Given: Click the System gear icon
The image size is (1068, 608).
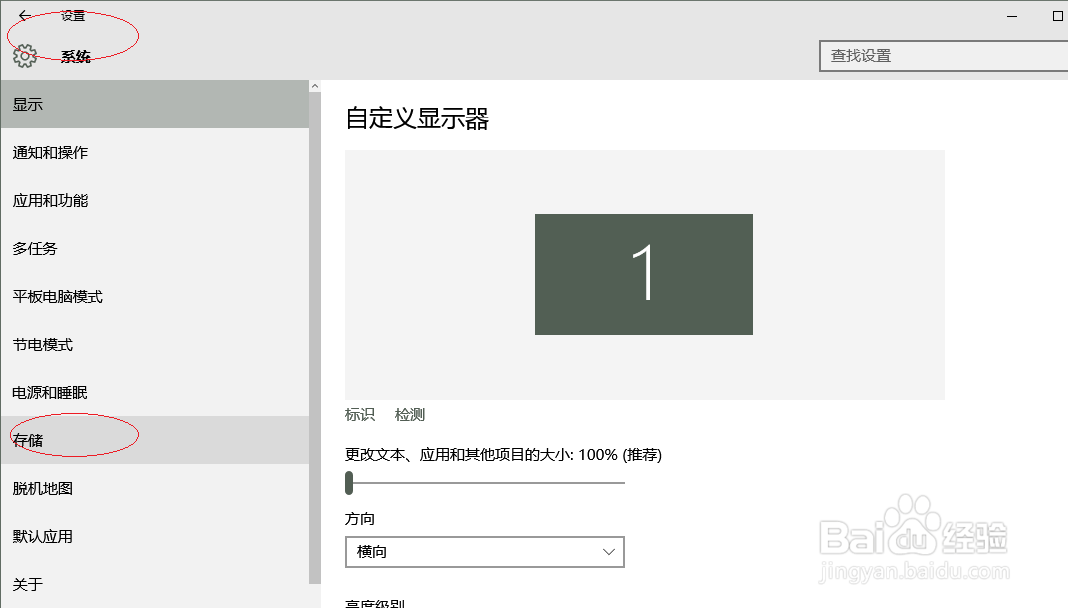Looking at the screenshot, I should pos(25,56).
